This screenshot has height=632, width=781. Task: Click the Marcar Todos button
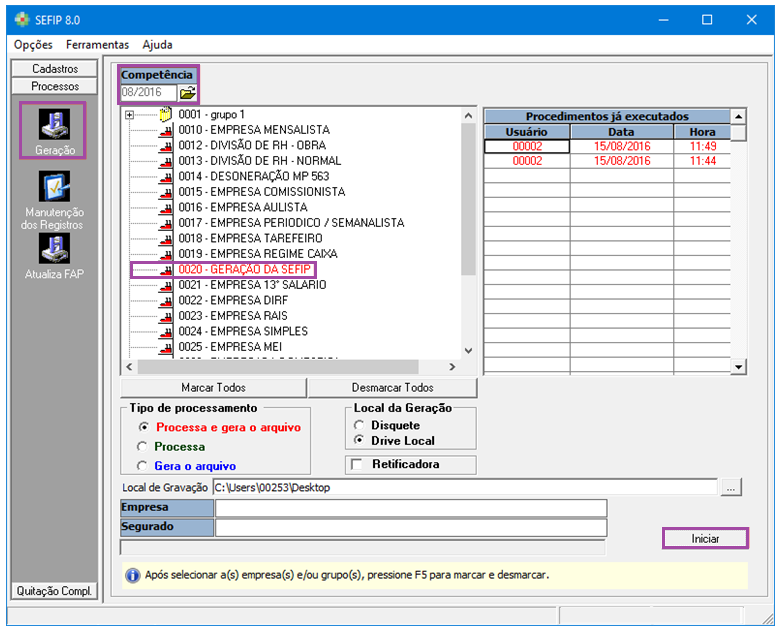(x=213, y=387)
